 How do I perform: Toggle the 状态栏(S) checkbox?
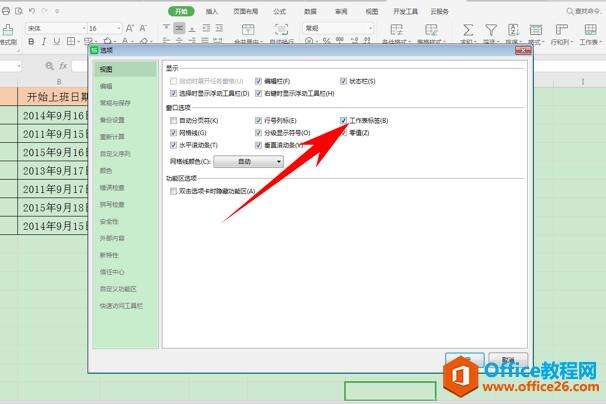pyautogui.click(x=343, y=81)
